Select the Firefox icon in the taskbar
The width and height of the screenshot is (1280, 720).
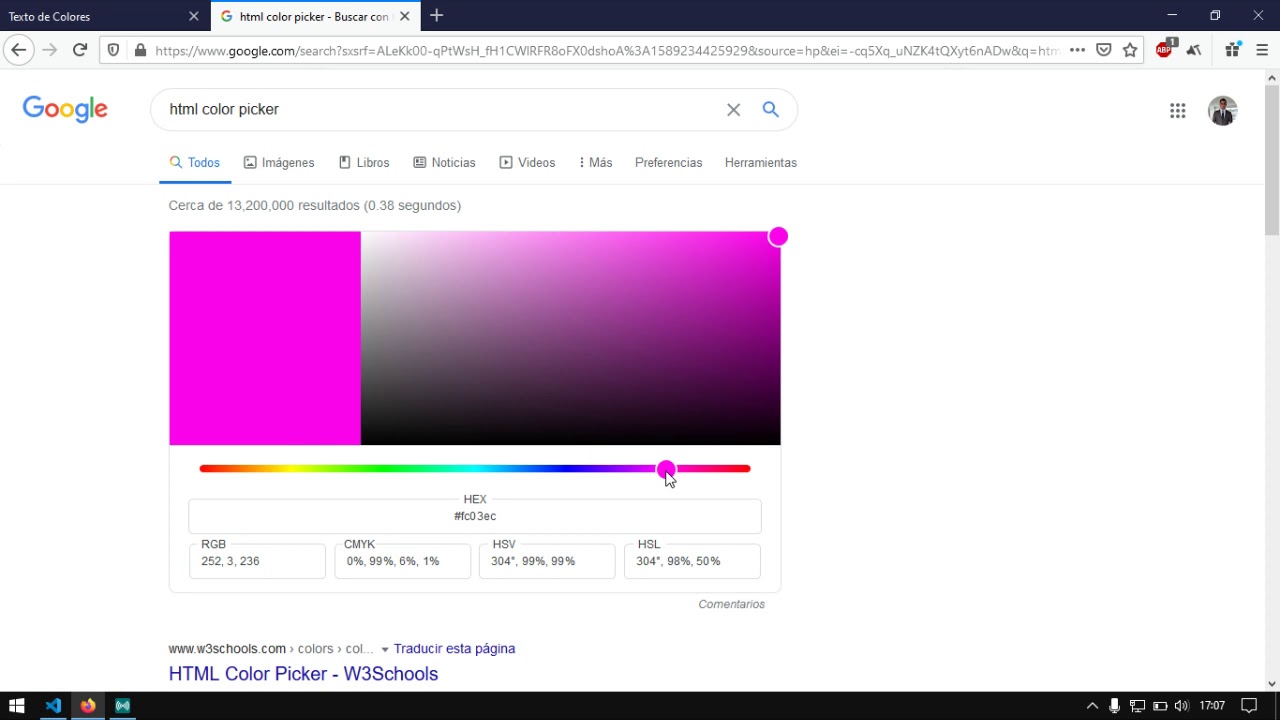(x=88, y=706)
